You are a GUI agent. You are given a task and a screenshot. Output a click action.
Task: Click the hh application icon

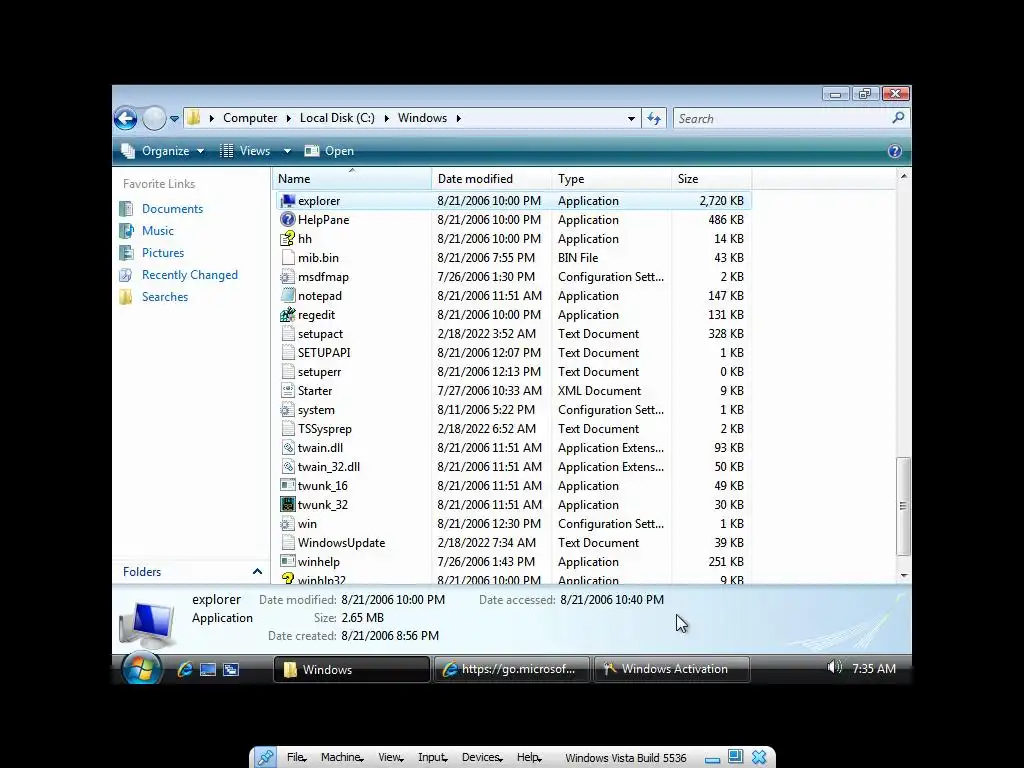click(287, 238)
